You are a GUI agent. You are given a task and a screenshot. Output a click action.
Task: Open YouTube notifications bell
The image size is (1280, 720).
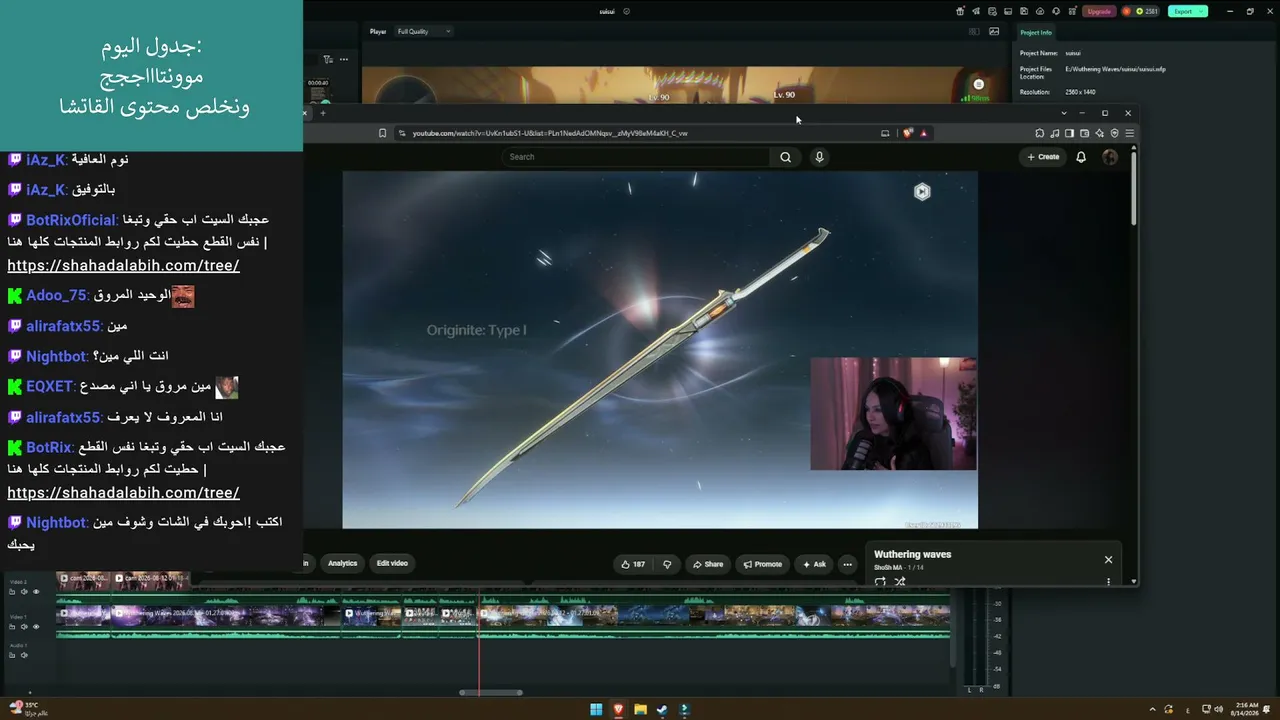click(x=1081, y=157)
